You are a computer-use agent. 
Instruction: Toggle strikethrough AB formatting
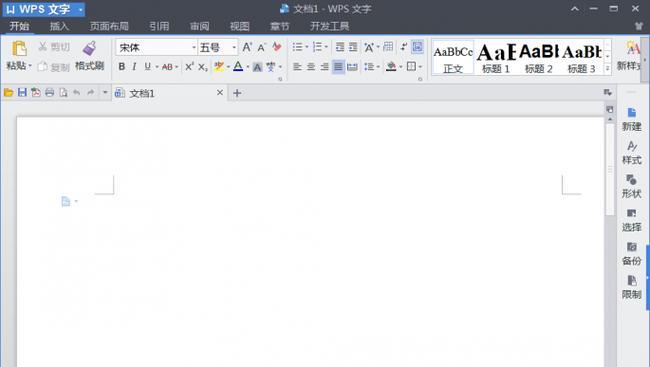pyautogui.click(x=167, y=67)
